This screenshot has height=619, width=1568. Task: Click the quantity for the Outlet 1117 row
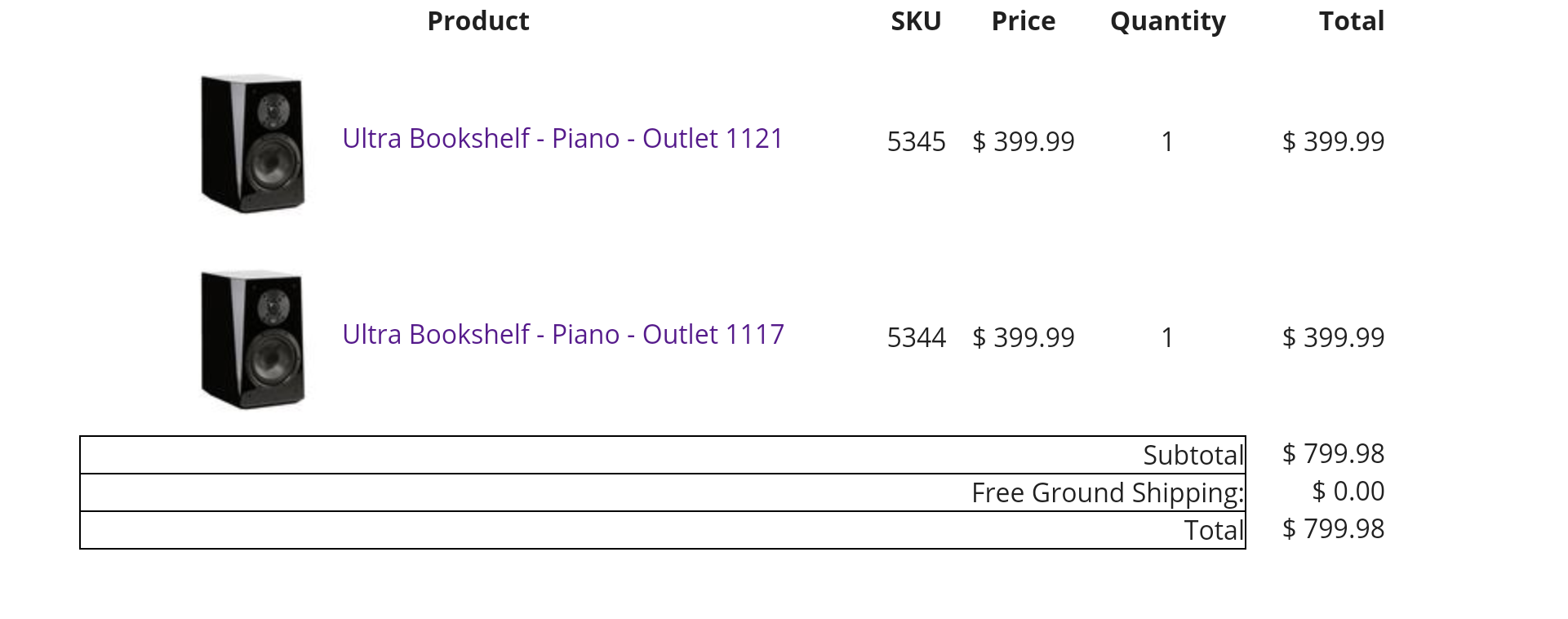click(x=1167, y=338)
